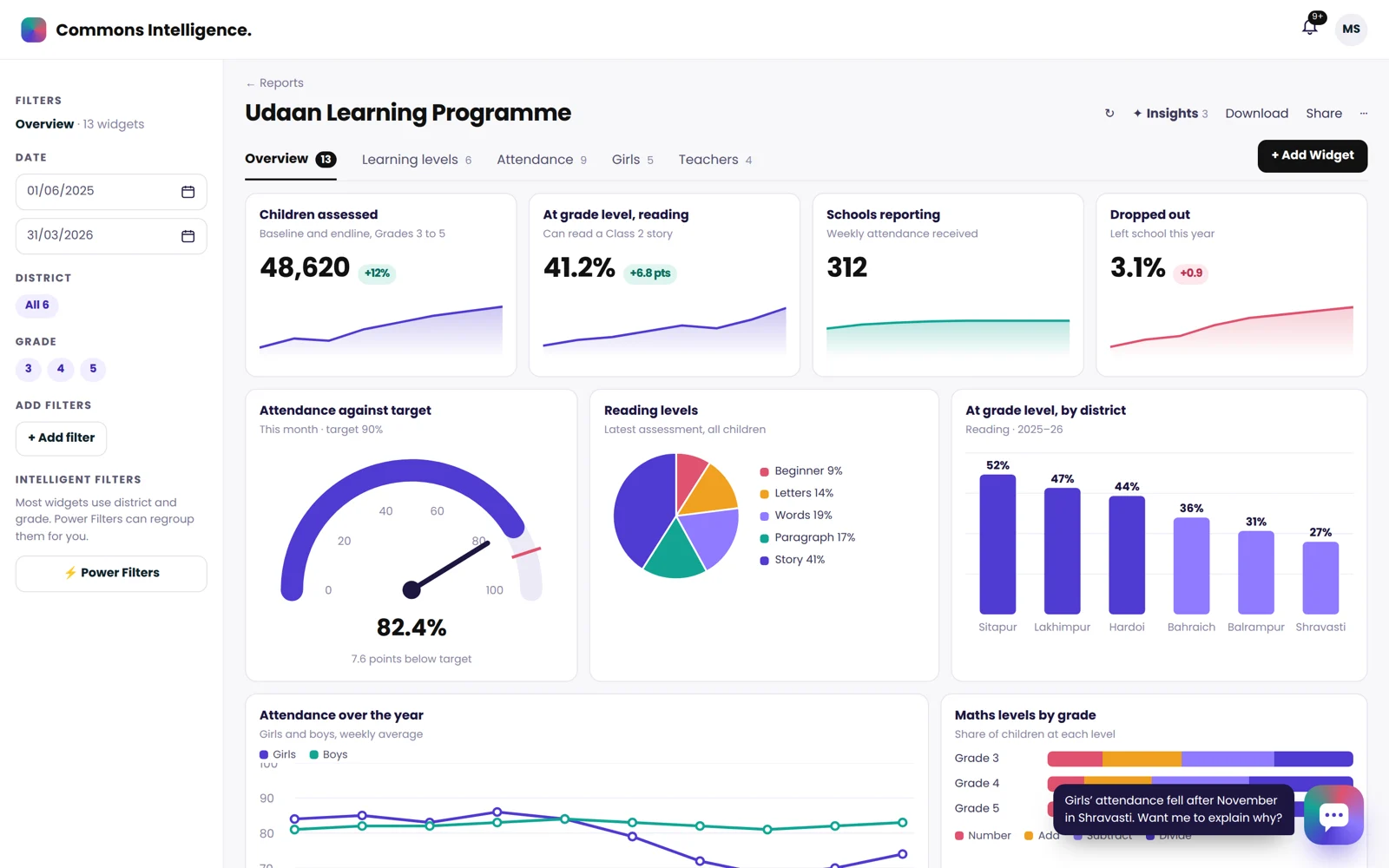
Task: Toggle Grade 3 filter chip
Action: point(28,369)
